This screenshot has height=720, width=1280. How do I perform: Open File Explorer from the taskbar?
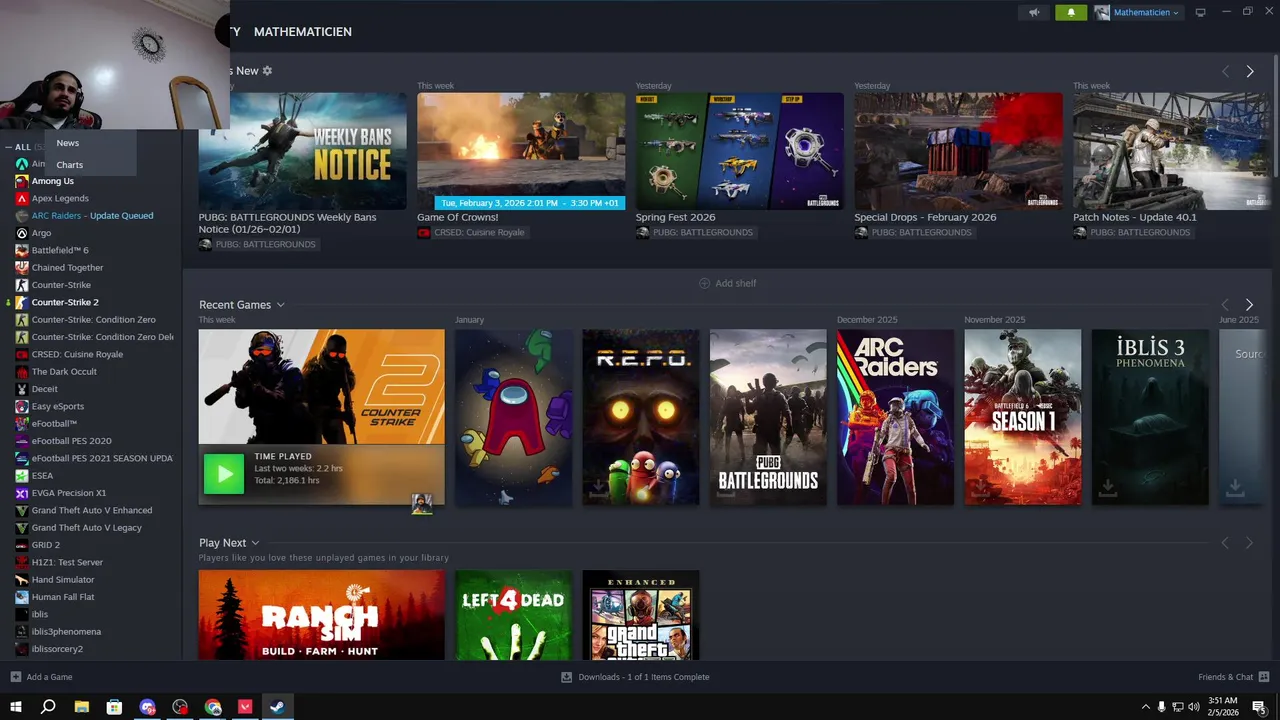[82, 707]
